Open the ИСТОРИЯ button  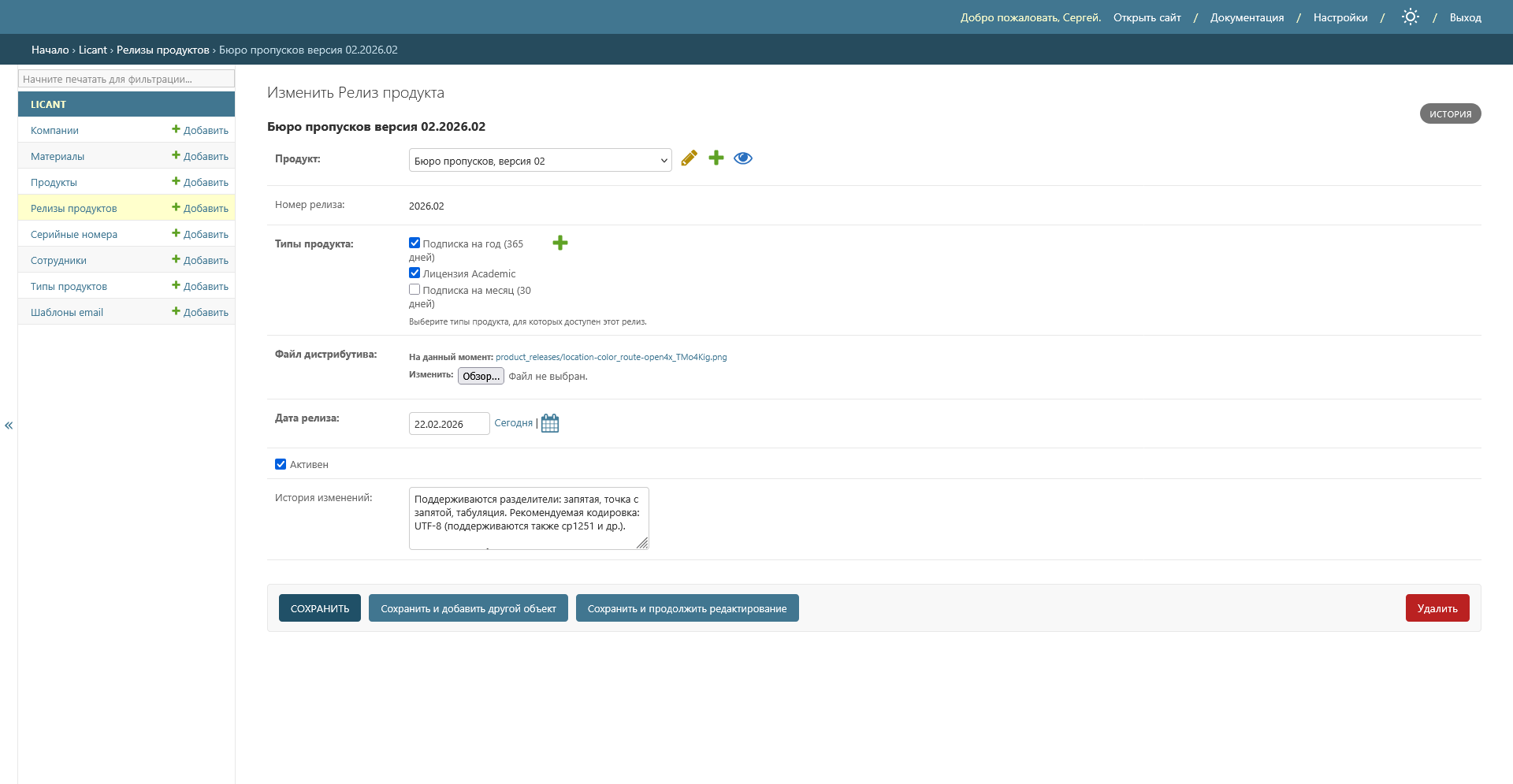pyautogui.click(x=1450, y=114)
